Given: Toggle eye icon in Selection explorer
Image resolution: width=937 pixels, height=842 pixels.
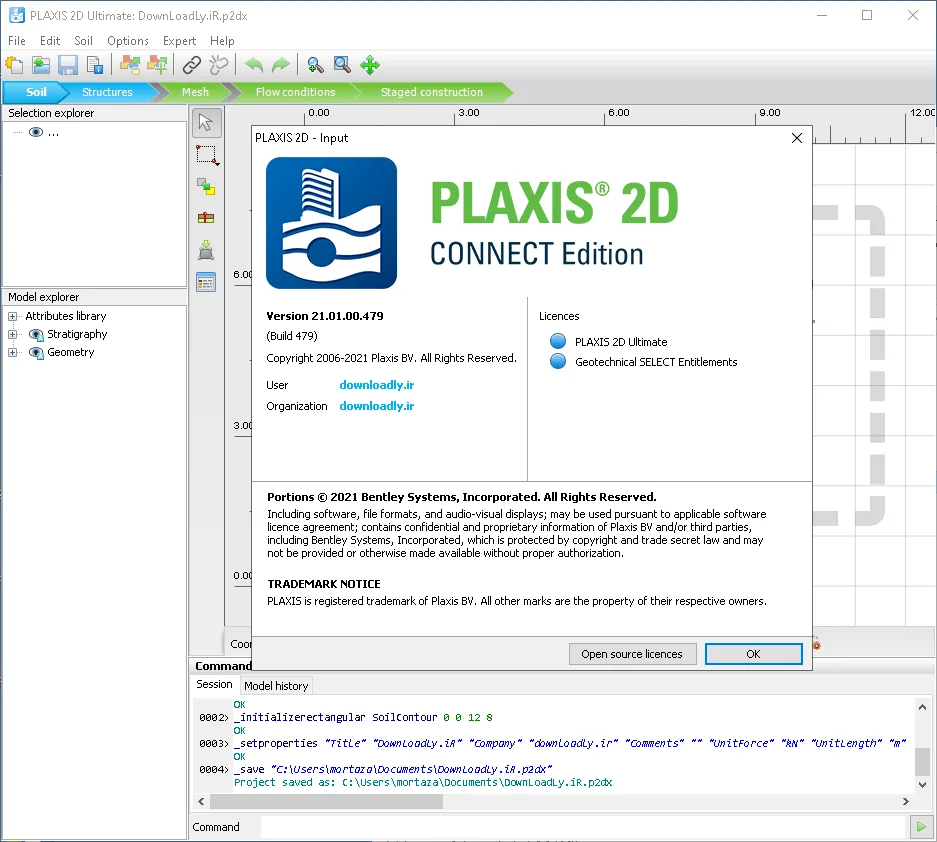Looking at the screenshot, I should point(36,132).
